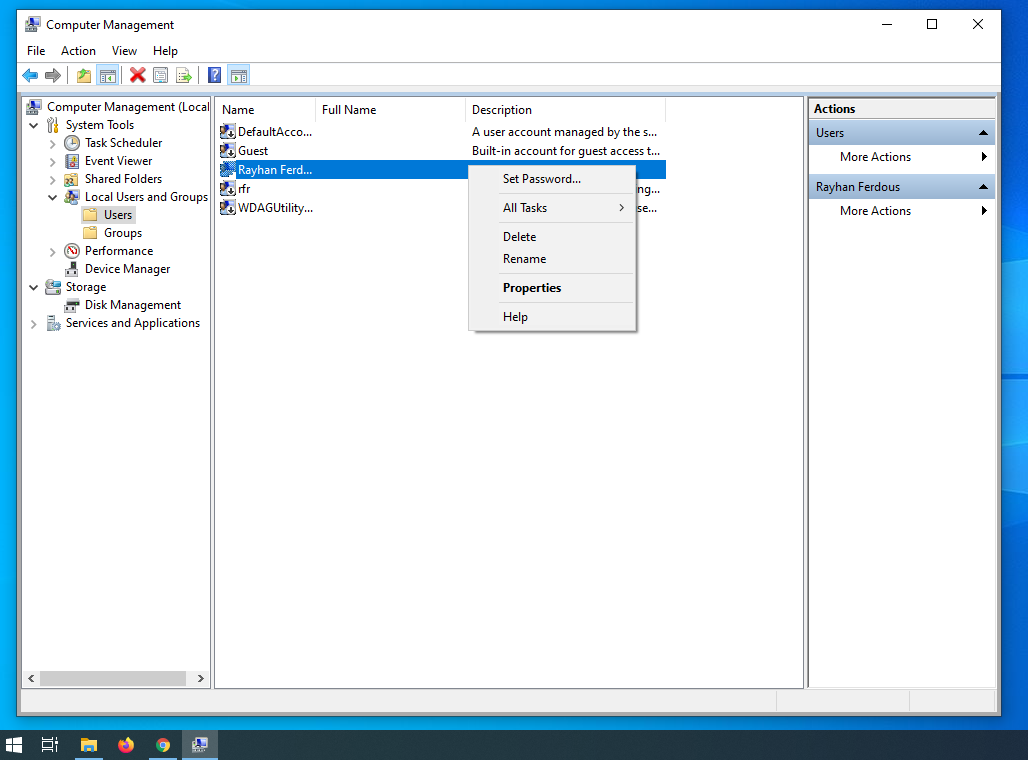Click tree pane scrollbar right arrow
This screenshot has height=760, width=1028.
coord(201,679)
